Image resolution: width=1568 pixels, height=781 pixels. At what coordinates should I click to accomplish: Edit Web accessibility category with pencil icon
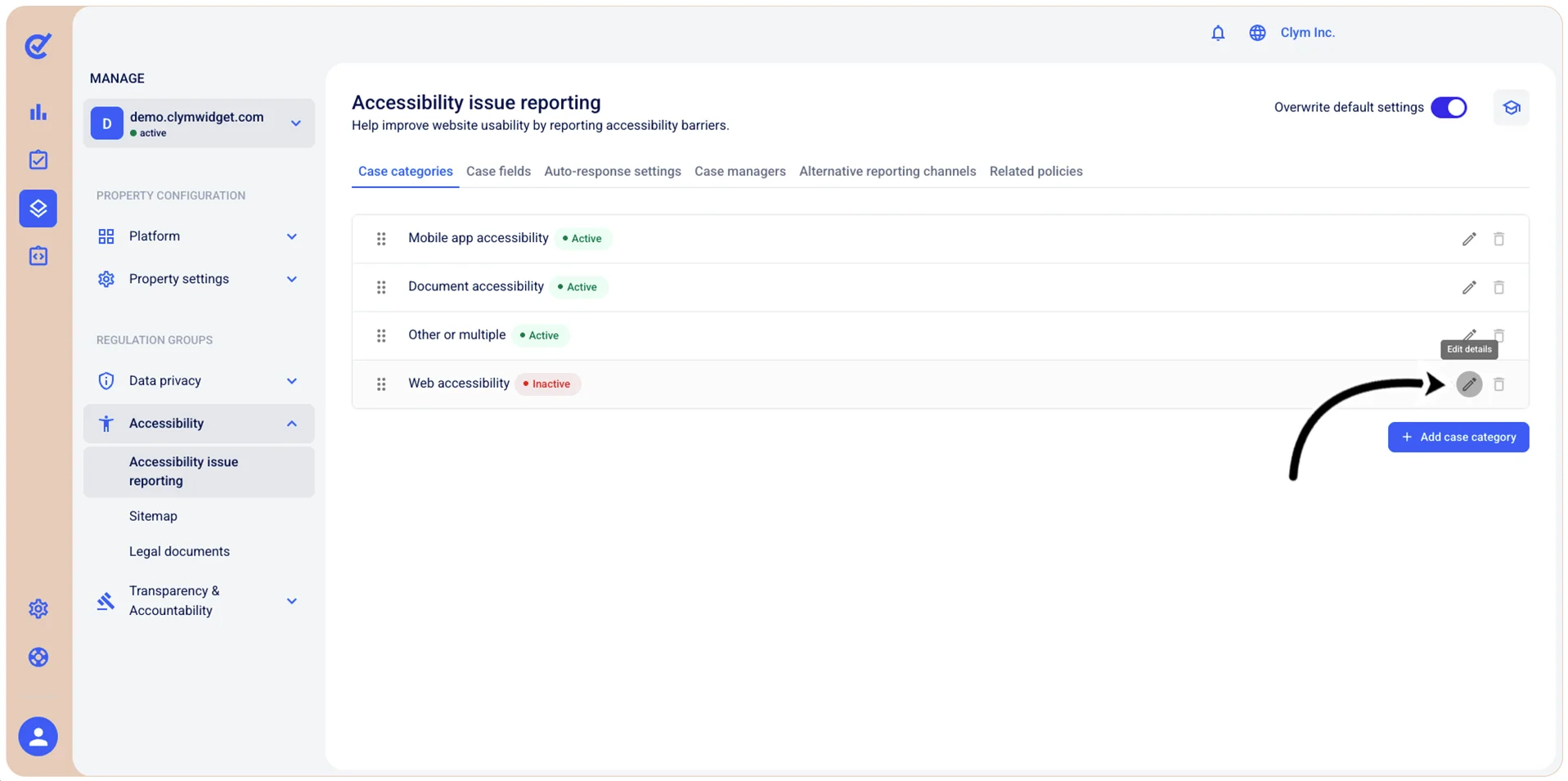[1469, 384]
